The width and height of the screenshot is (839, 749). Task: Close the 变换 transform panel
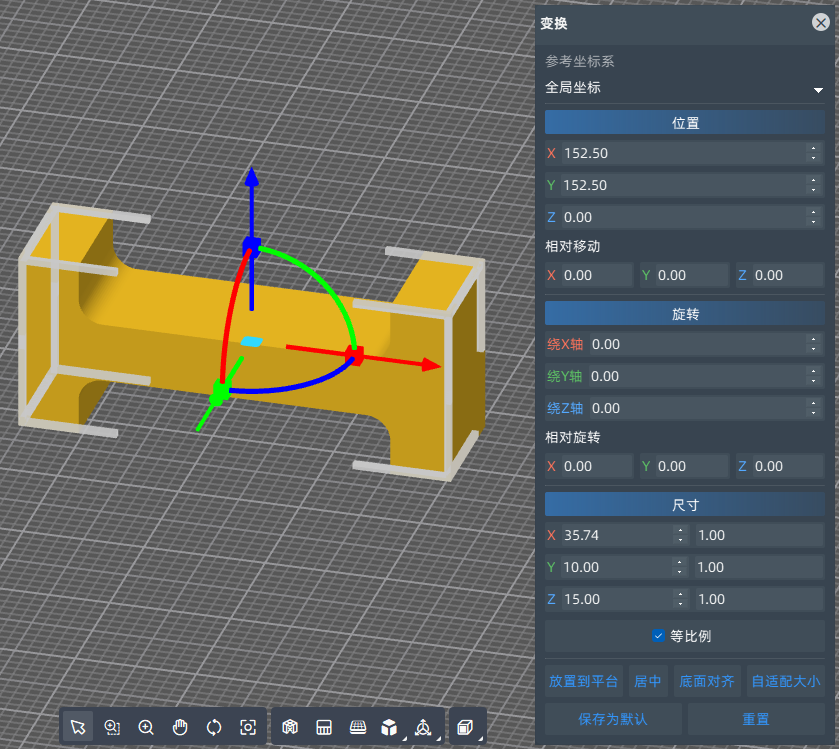point(820,22)
